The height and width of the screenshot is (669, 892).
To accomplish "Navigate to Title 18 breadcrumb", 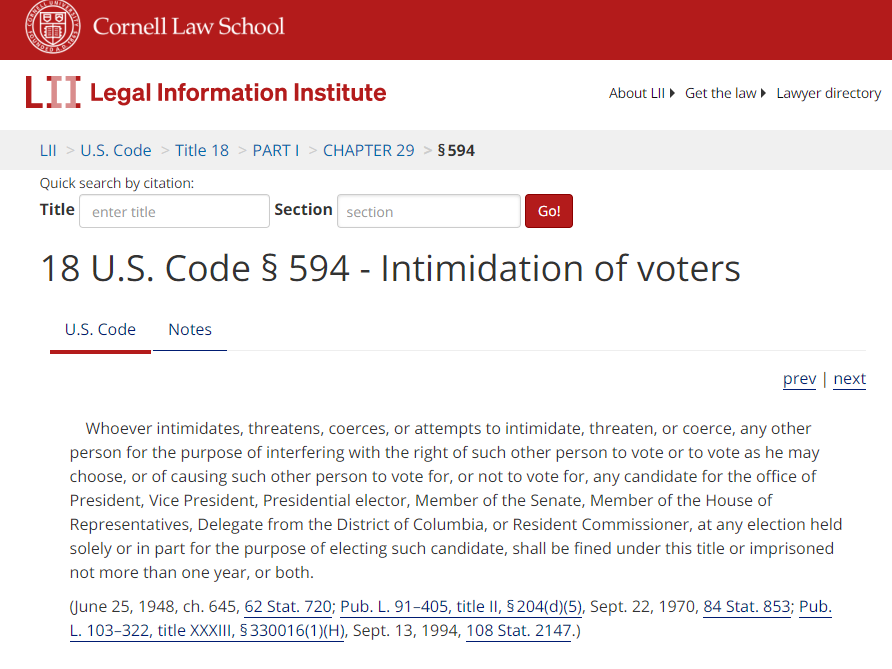I will click(201, 150).
